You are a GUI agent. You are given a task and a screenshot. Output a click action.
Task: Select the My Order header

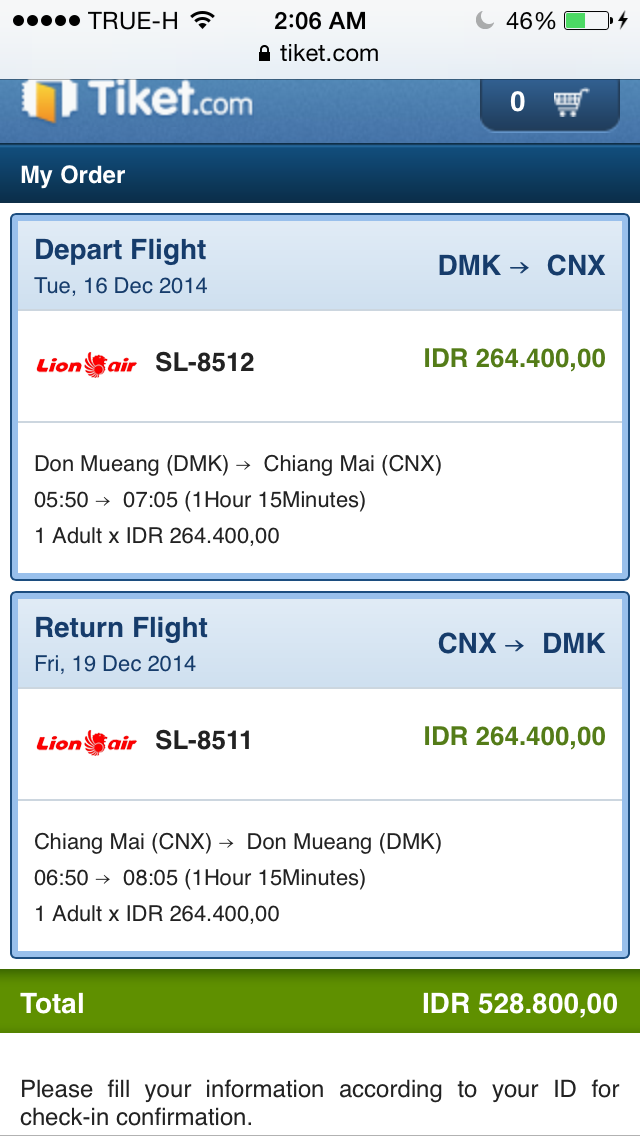(73, 175)
